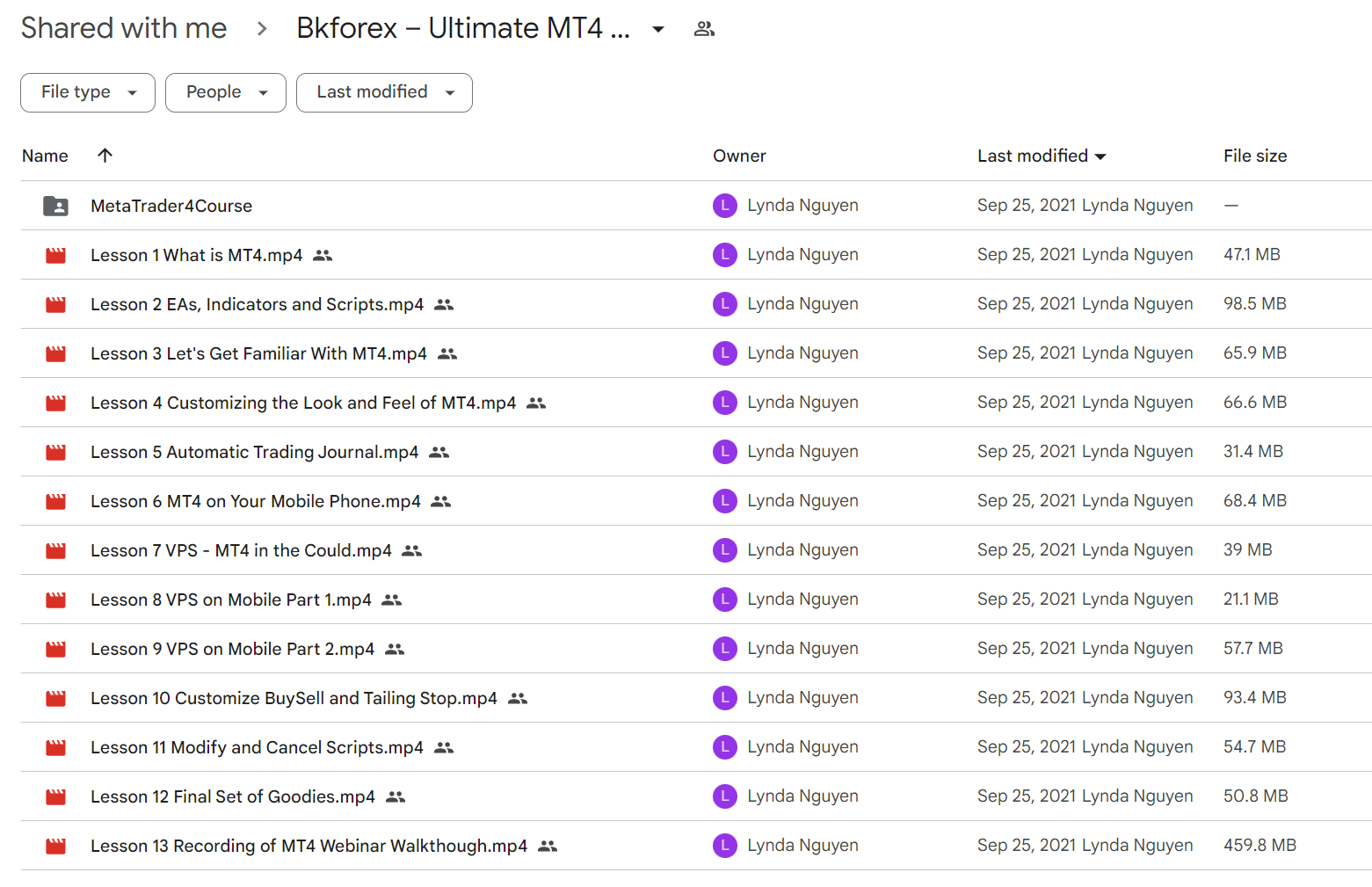Open the MetaTrader4Course folder name
This screenshot has height=887, width=1372.
[x=171, y=206]
